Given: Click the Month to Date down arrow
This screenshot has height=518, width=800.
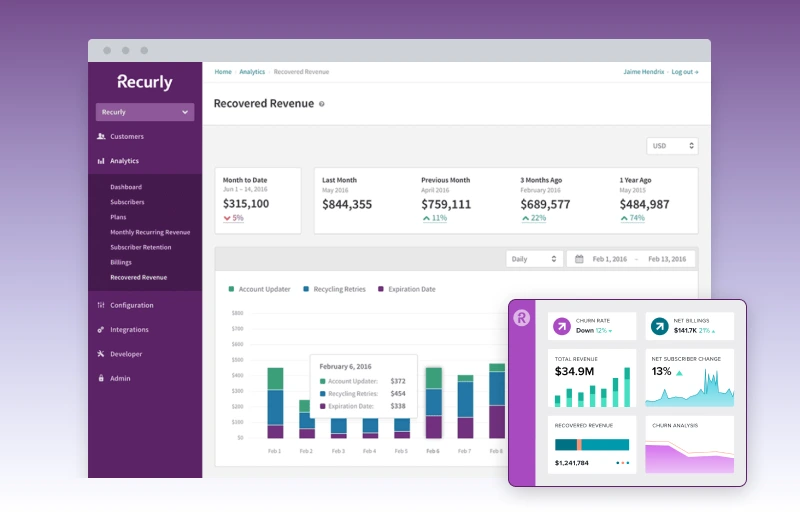Looking at the screenshot, I should click(227, 218).
